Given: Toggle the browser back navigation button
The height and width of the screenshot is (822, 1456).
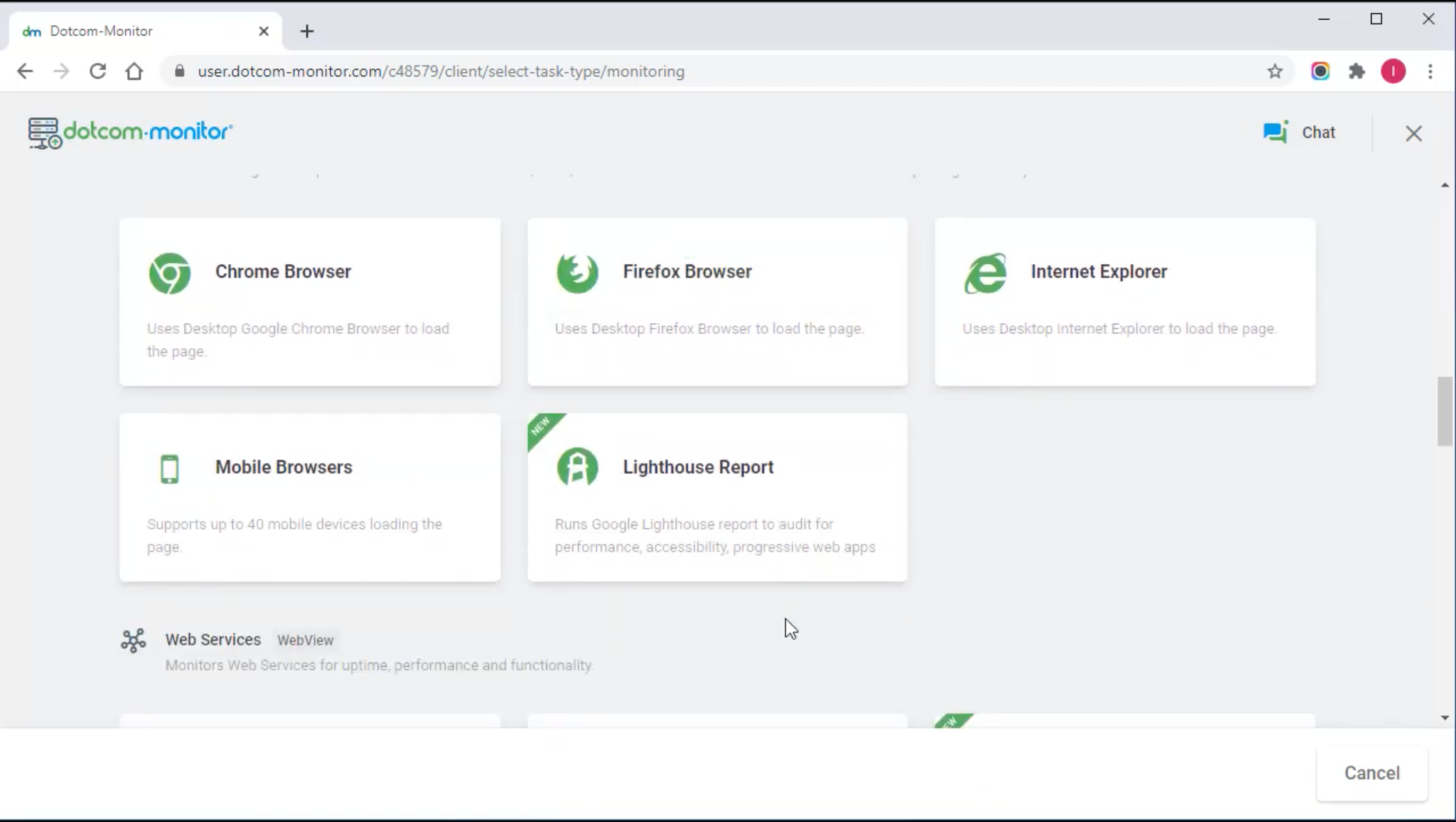Looking at the screenshot, I should (25, 71).
